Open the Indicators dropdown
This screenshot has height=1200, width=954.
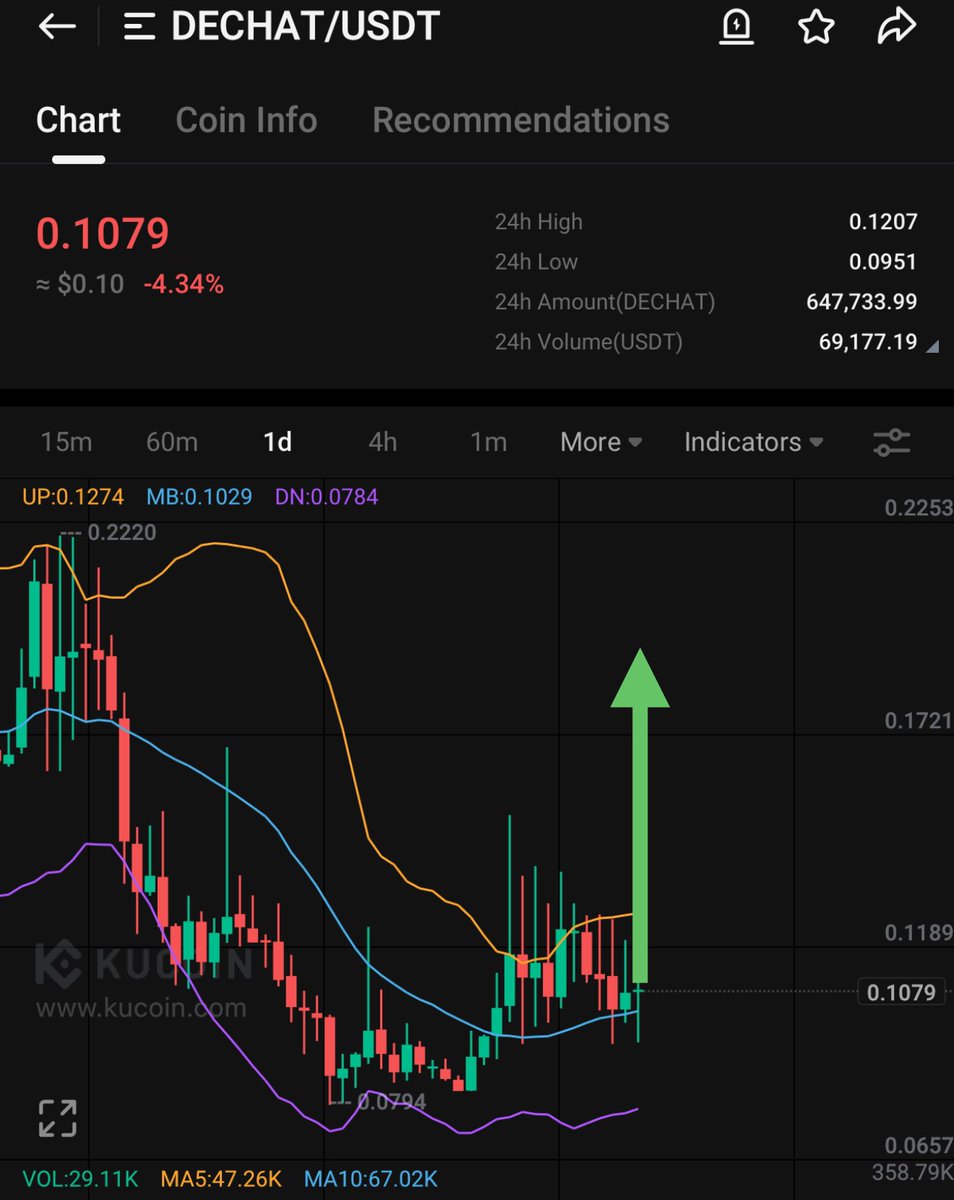pyautogui.click(x=753, y=442)
